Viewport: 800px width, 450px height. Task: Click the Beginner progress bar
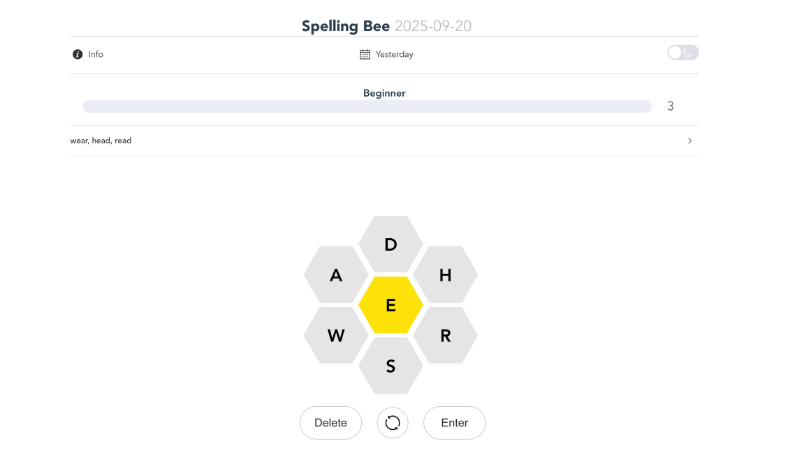[x=367, y=106]
